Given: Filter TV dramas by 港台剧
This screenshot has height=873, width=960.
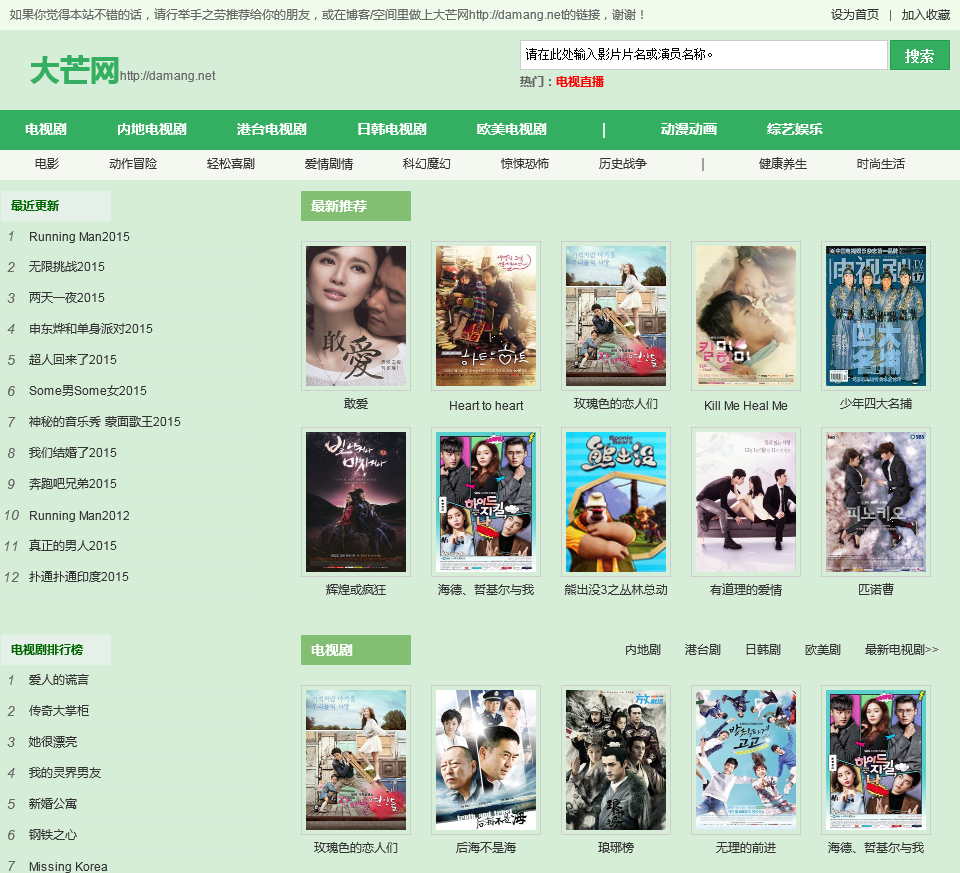Looking at the screenshot, I should 703,650.
